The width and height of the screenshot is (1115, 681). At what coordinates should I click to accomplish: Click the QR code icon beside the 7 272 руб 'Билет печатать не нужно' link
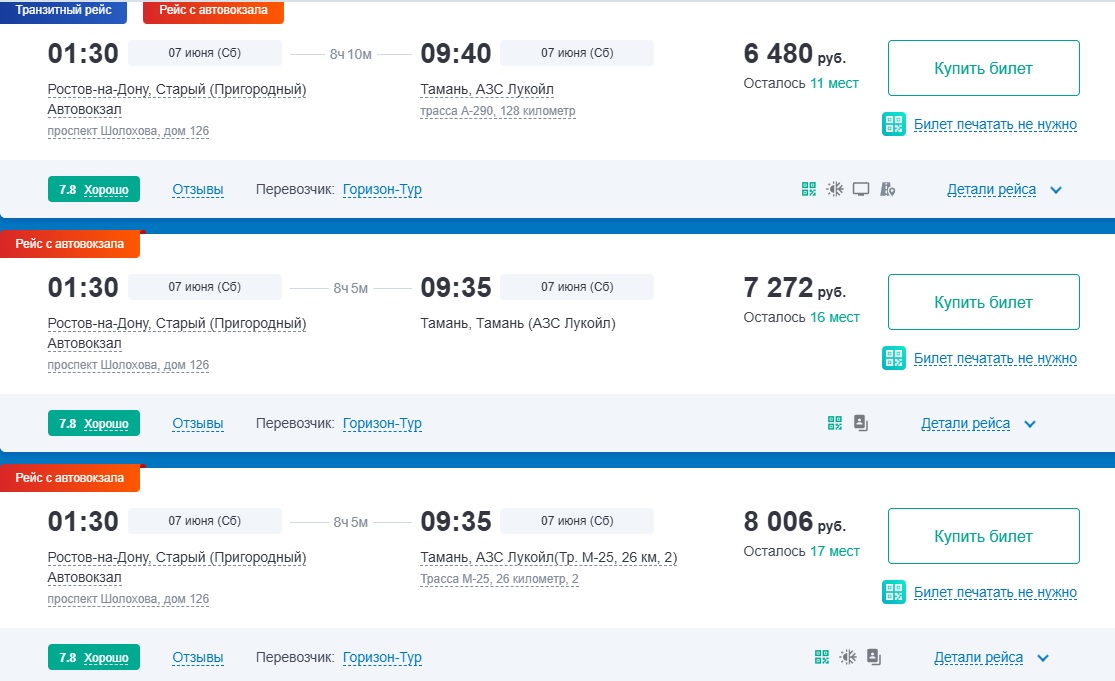tap(894, 358)
